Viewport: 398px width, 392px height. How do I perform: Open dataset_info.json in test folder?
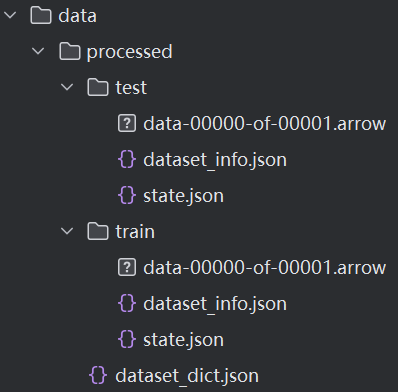point(215,160)
